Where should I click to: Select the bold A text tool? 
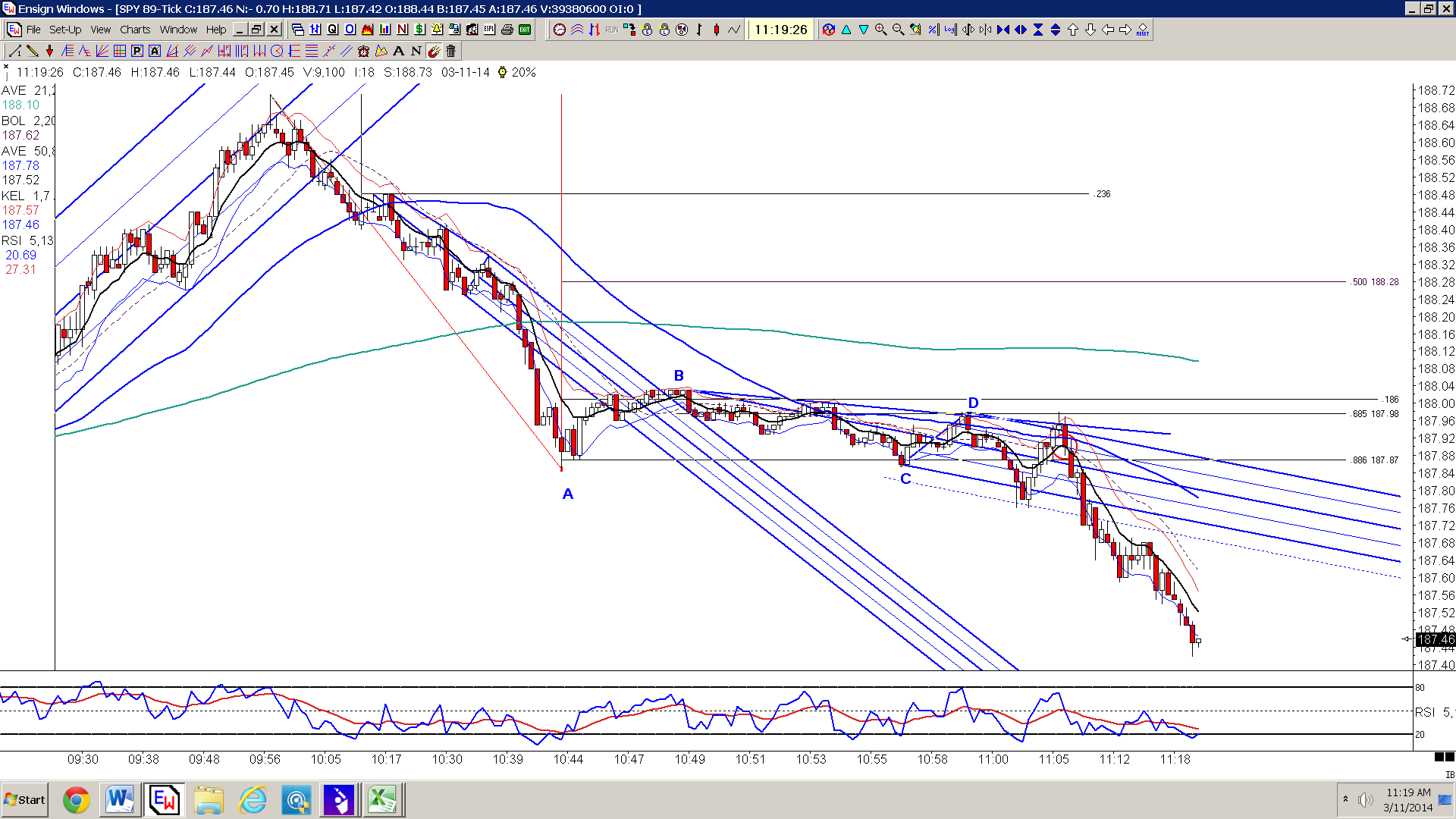(398, 51)
